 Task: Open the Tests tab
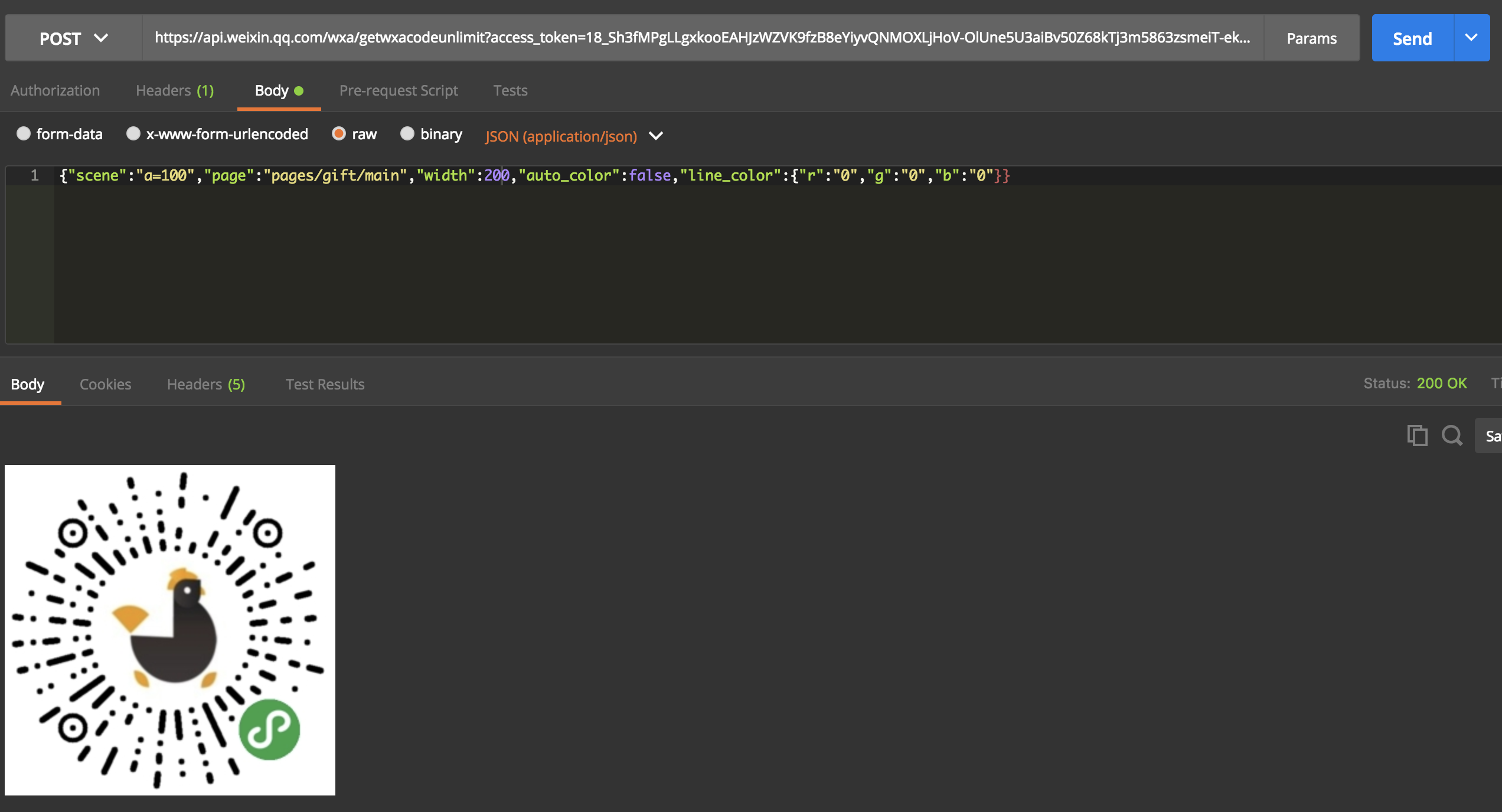point(510,91)
